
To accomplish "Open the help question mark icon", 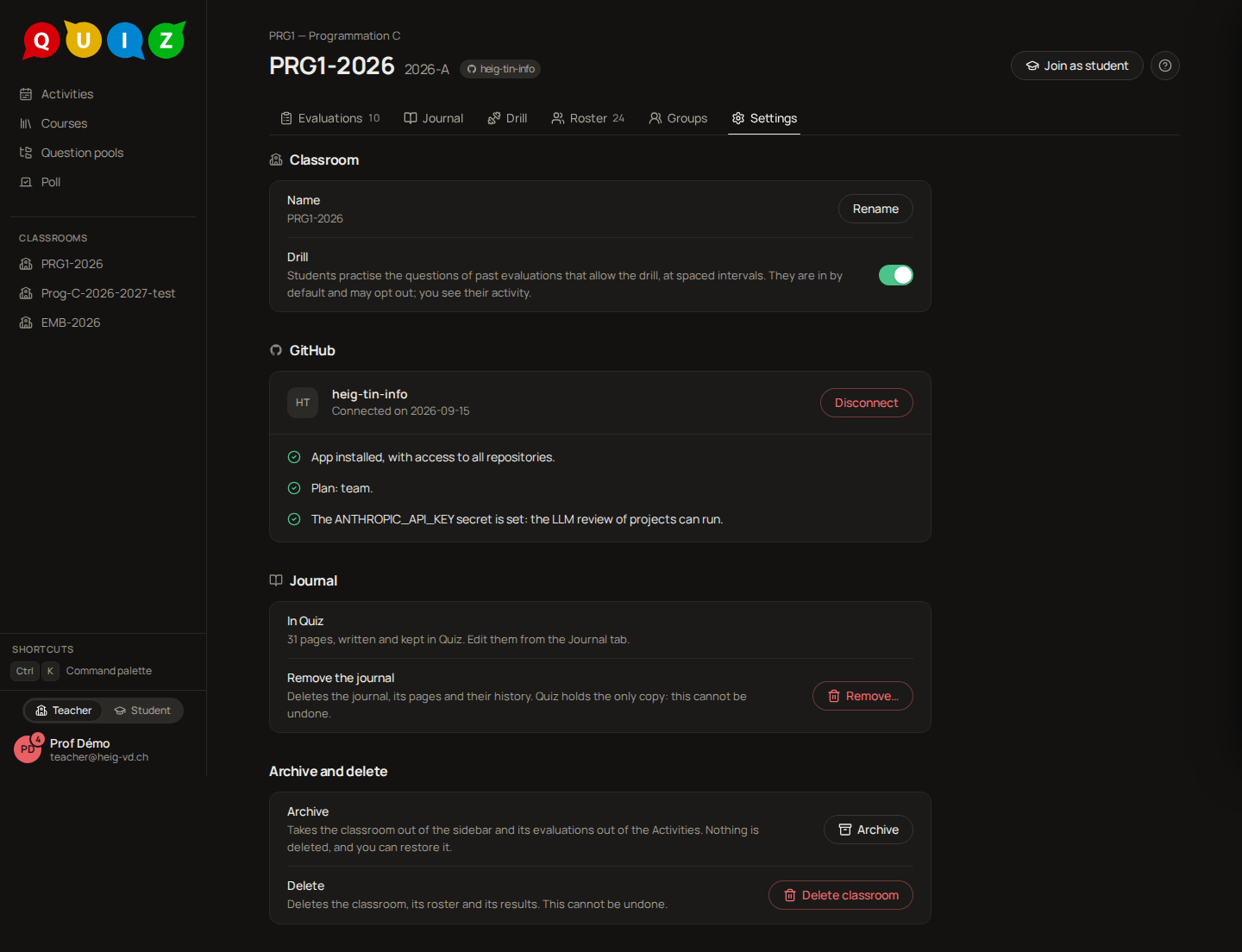I will tap(1165, 66).
